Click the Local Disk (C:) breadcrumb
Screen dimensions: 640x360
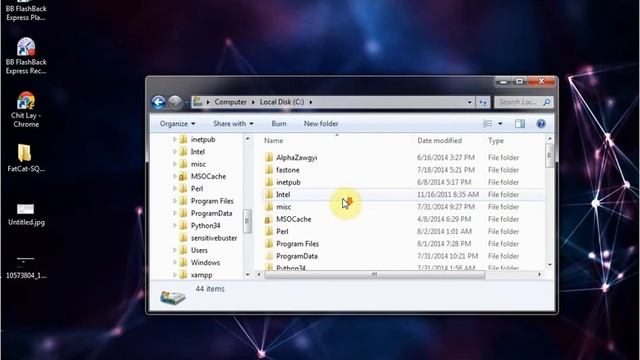pos(282,102)
